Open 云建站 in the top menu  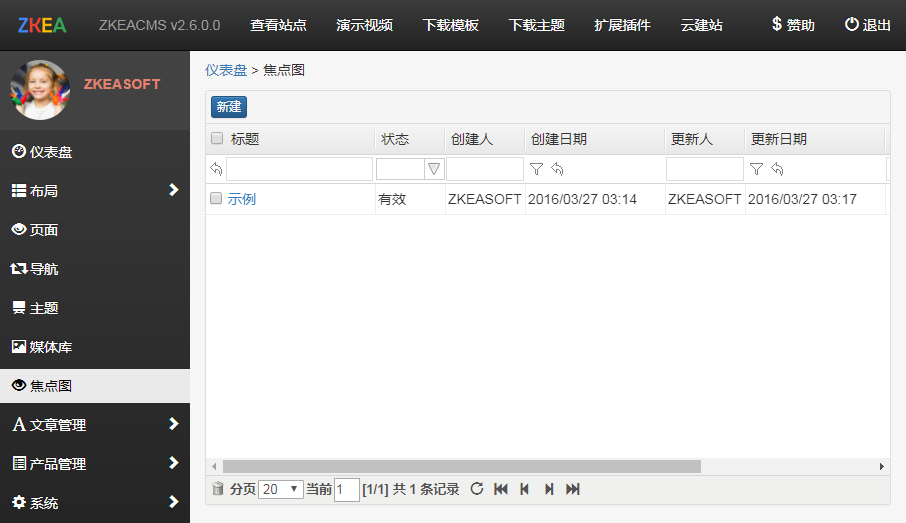pyautogui.click(x=701, y=25)
